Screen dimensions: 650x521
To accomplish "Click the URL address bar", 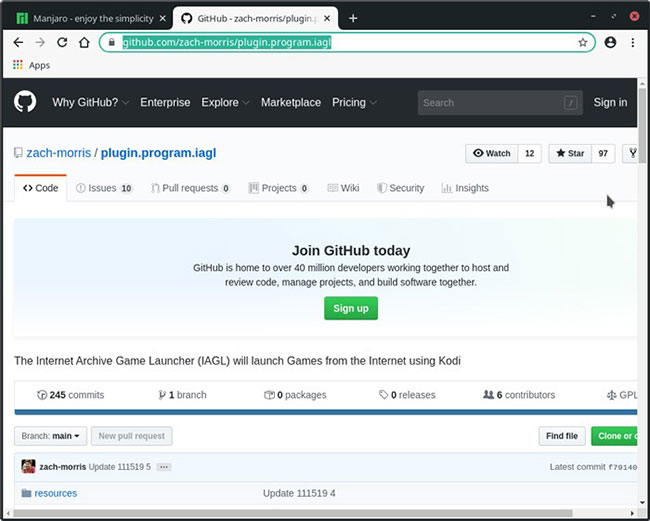I will coord(347,42).
